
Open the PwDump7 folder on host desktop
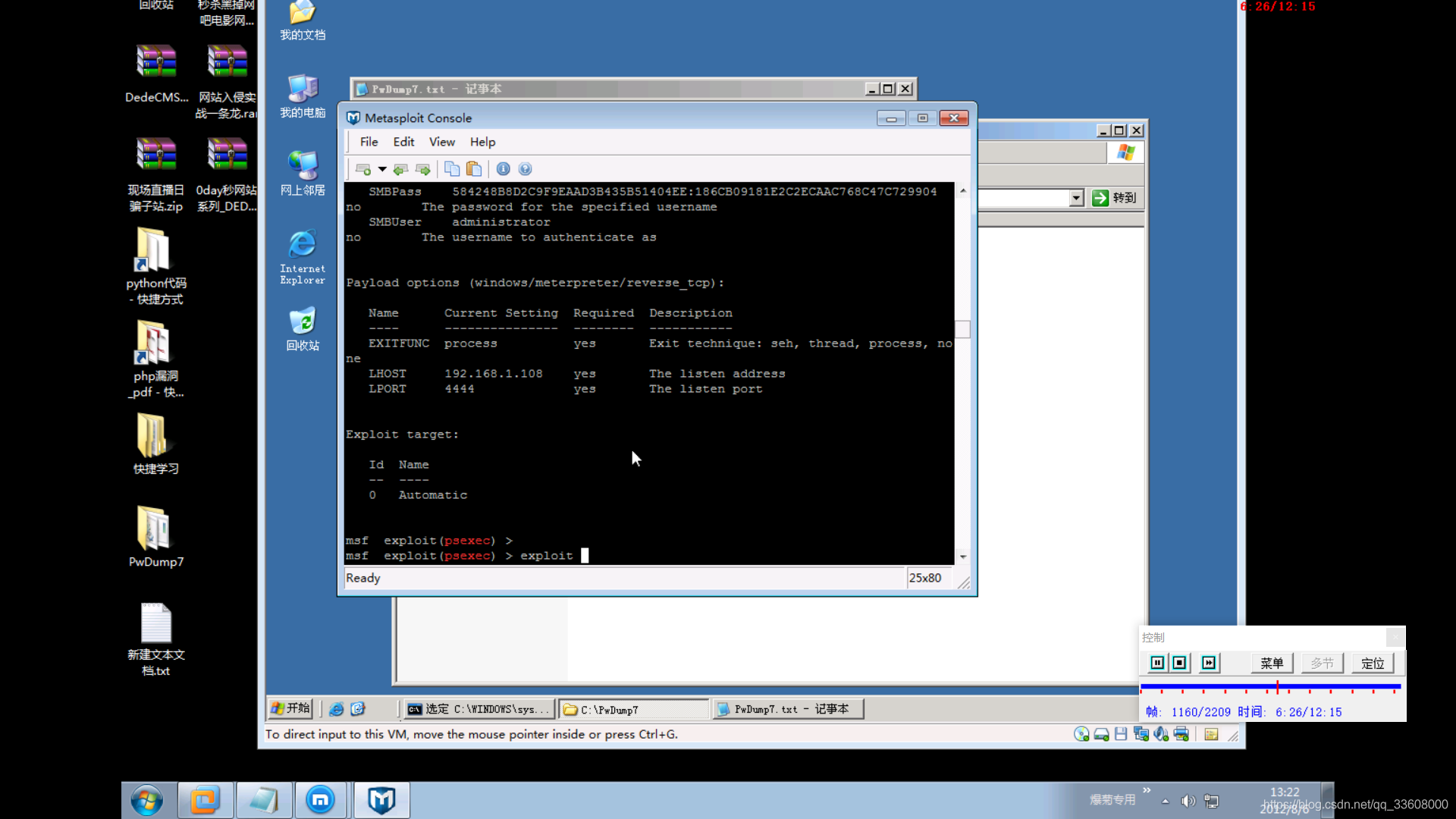coord(155,536)
